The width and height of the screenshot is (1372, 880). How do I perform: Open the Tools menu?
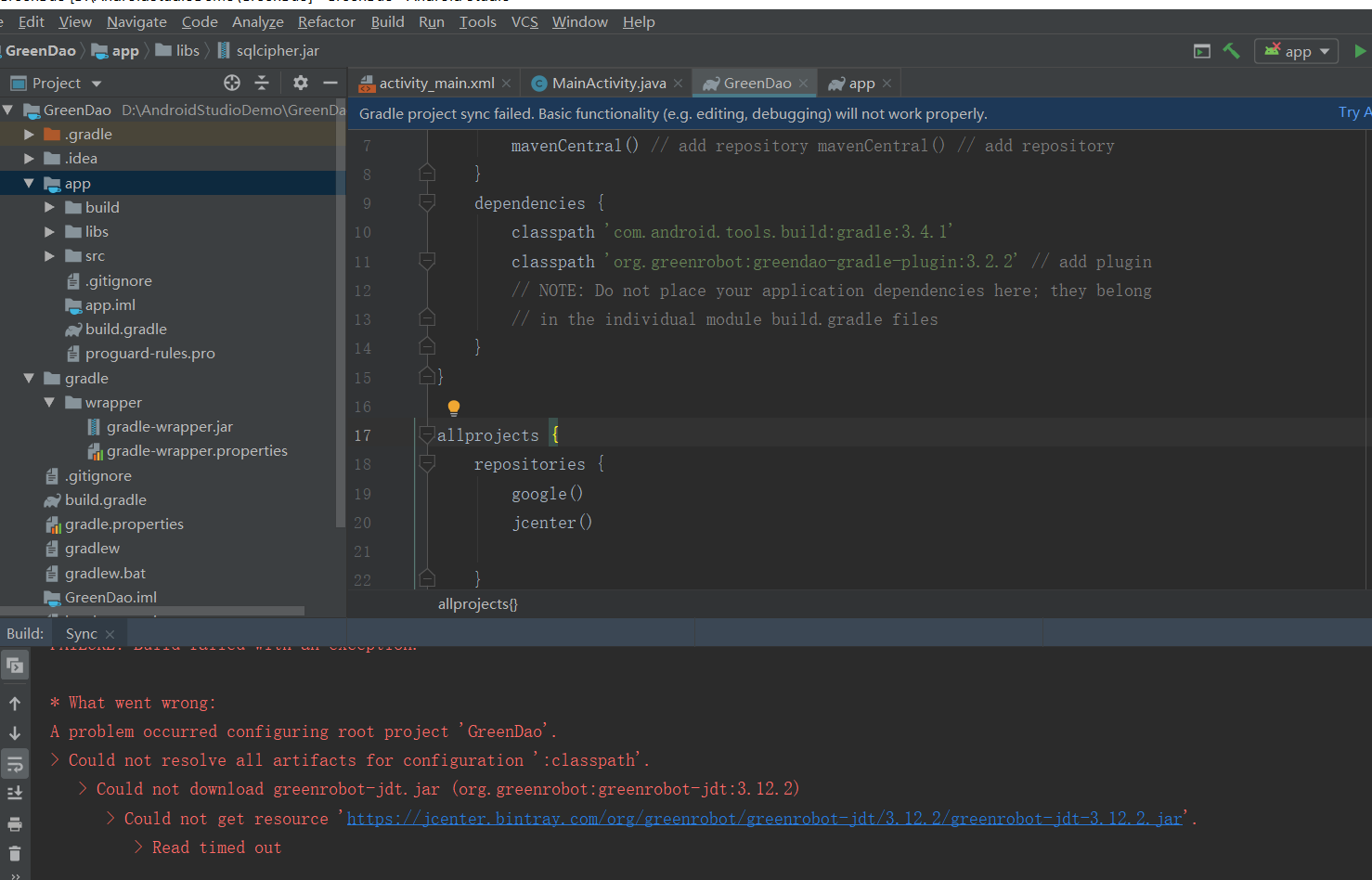478,21
